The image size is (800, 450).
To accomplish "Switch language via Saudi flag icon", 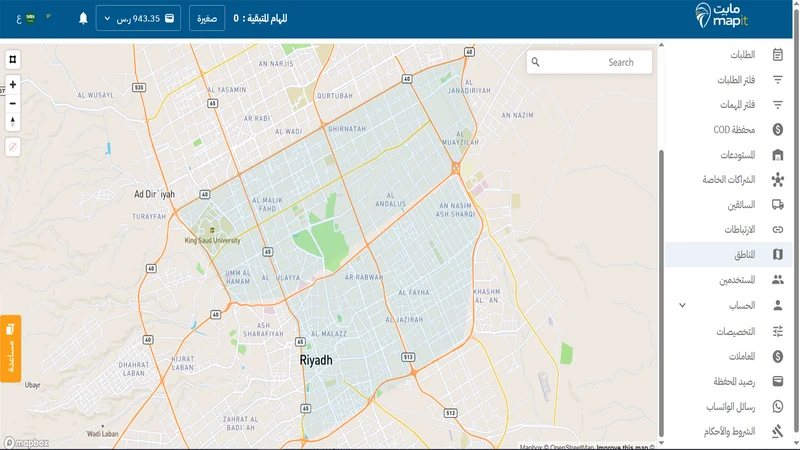I will [31, 18].
